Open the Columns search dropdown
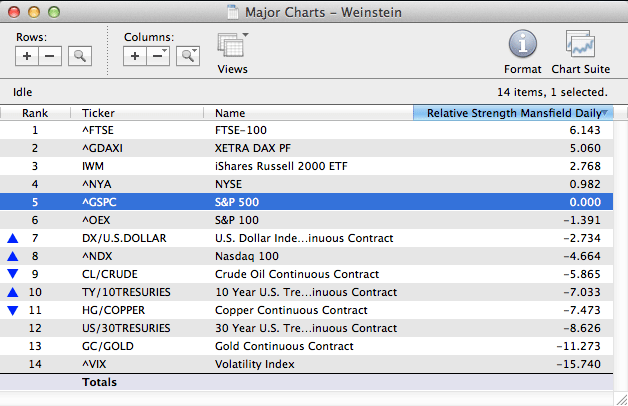 (x=187, y=56)
